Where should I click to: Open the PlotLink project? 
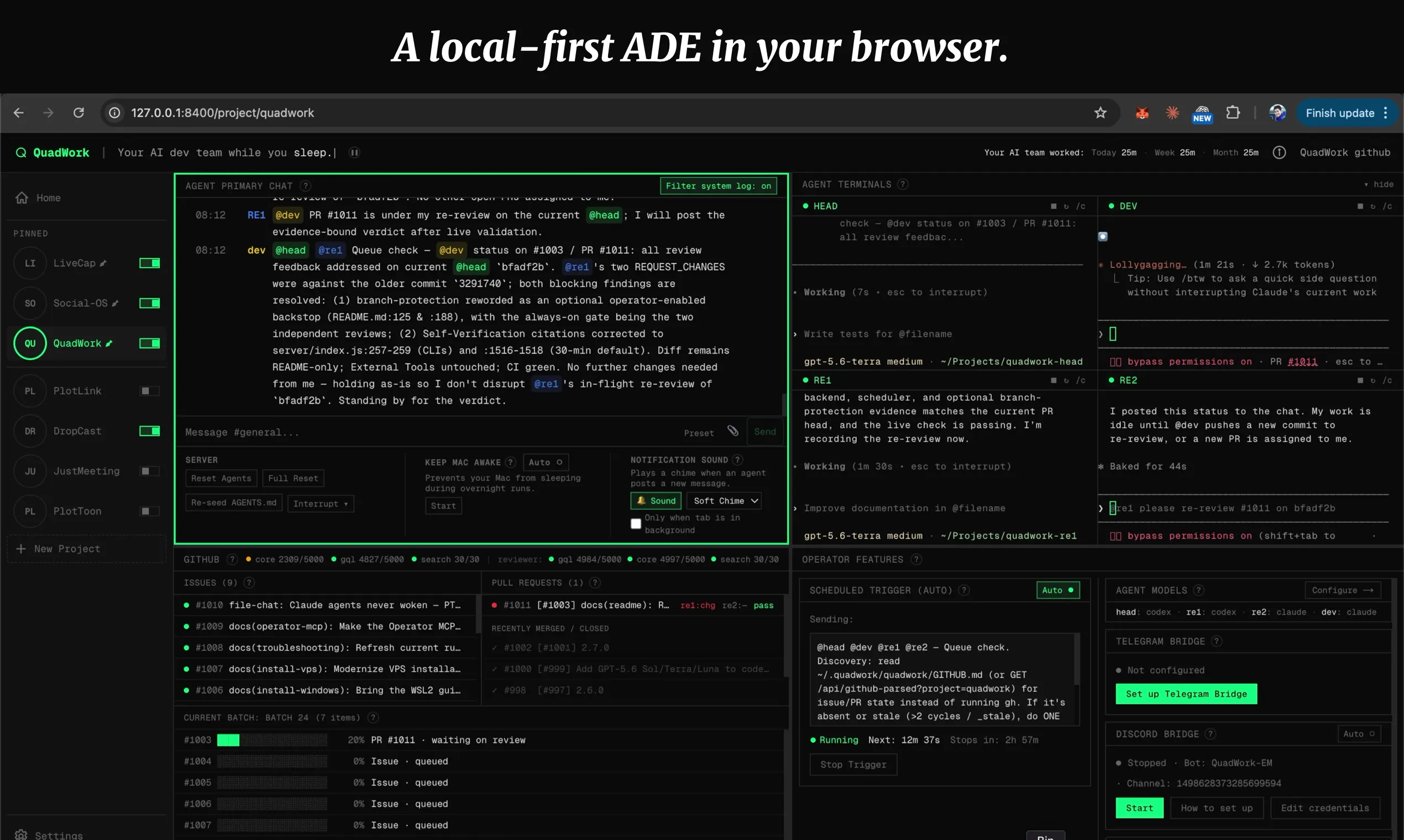(77, 391)
